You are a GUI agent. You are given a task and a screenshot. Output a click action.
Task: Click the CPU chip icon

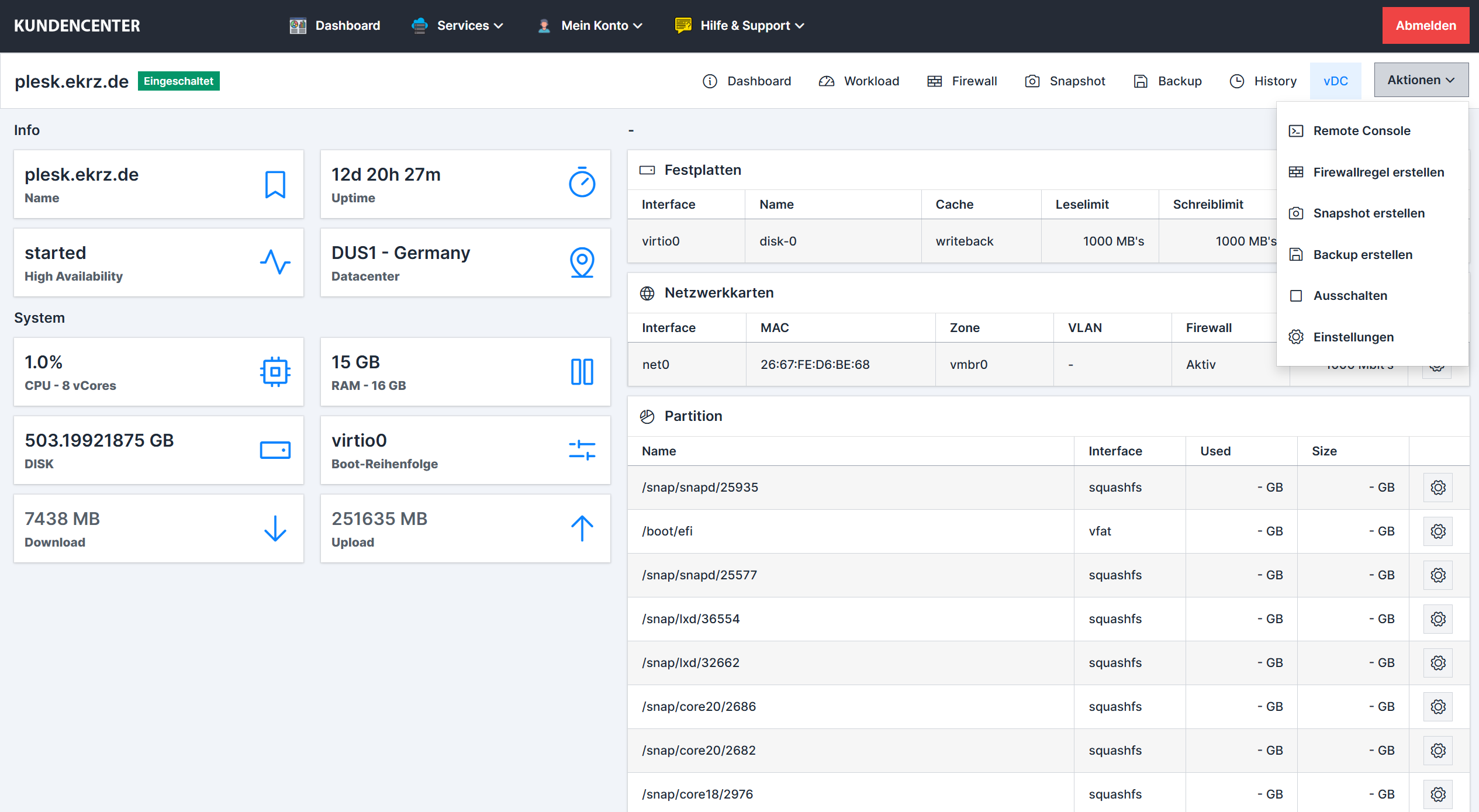(x=275, y=372)
